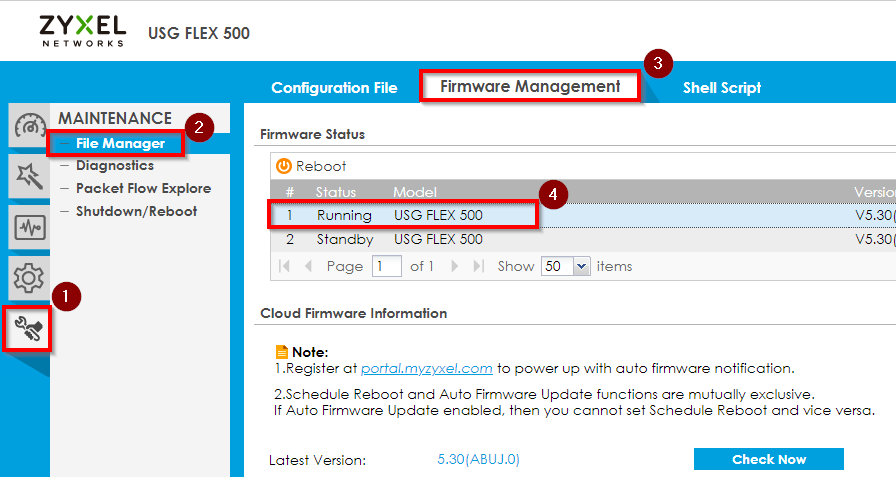Click the Check Now button
896x477 pixels.
(x=768, y=459)
